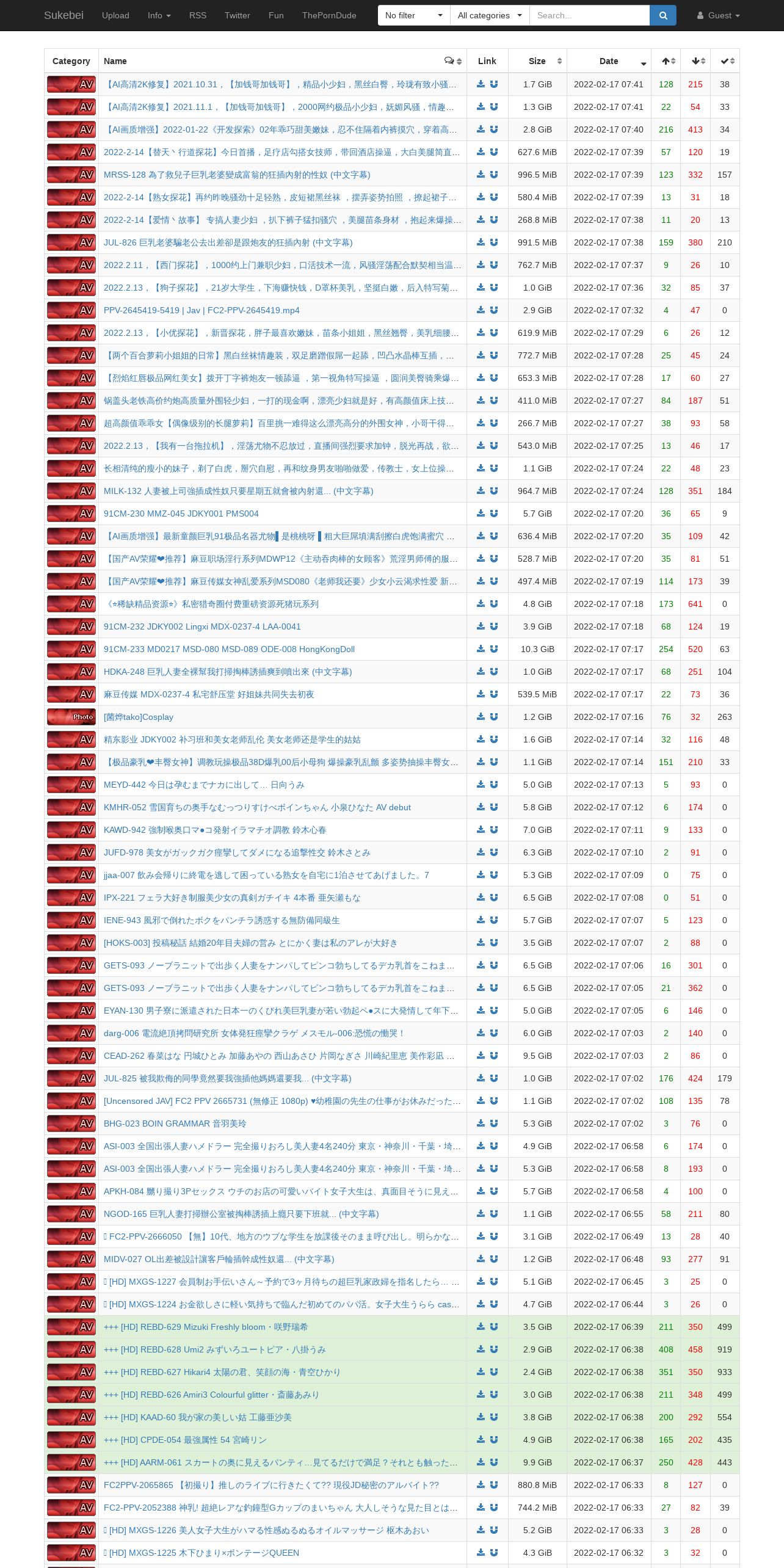
Task: Sort by completed downloads checkmark column
Action: point(725,61)
